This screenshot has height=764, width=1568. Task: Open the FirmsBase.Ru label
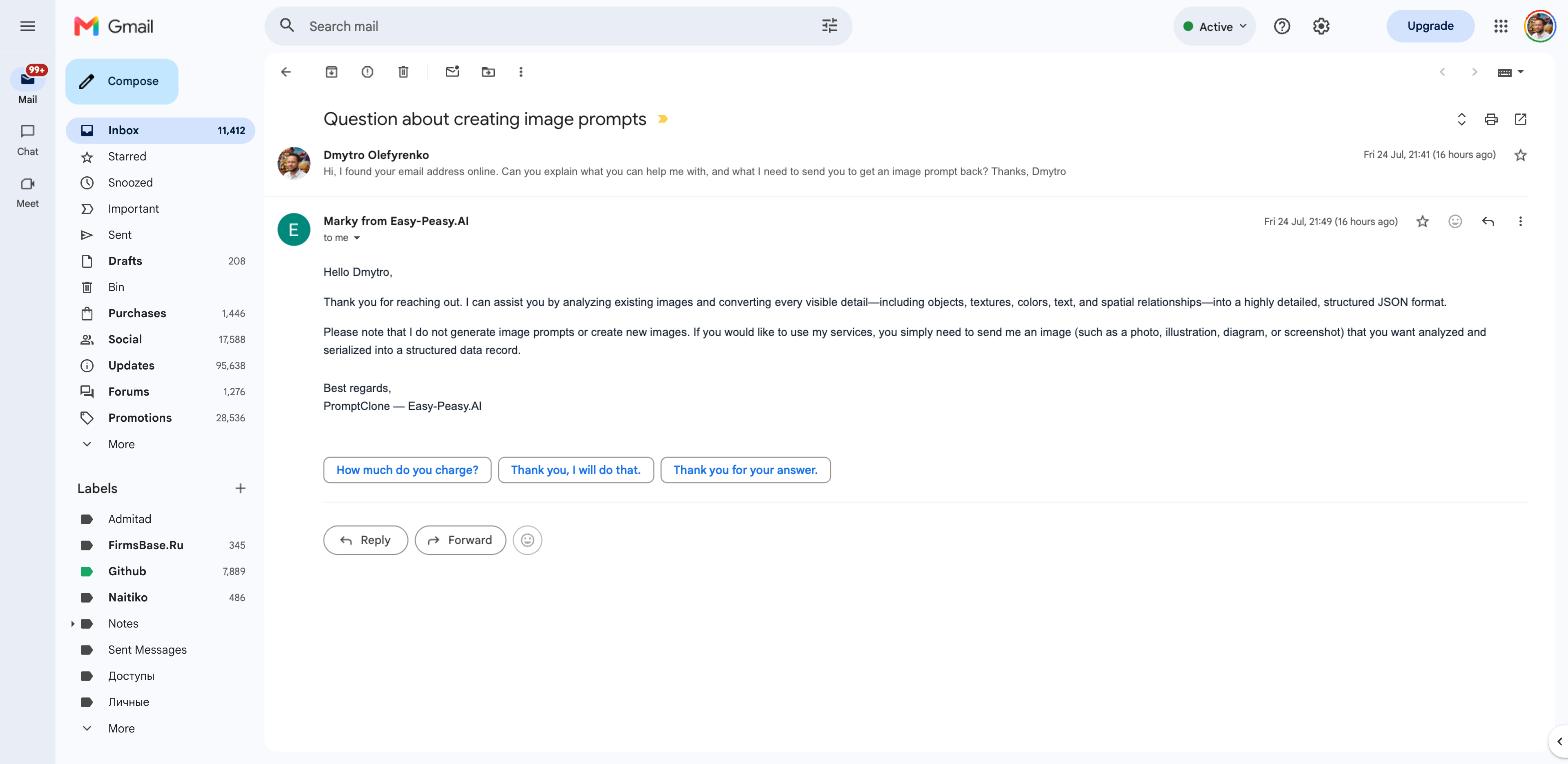[x=160, y=545]
